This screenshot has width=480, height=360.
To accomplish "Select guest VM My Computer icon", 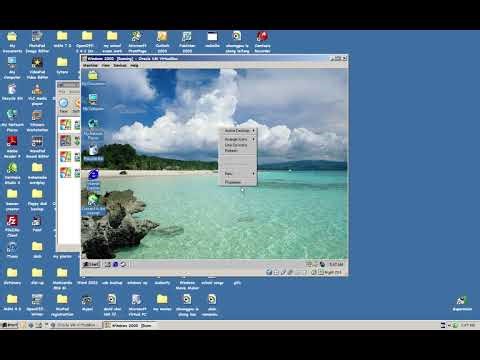I will click(x=93, y=102).
